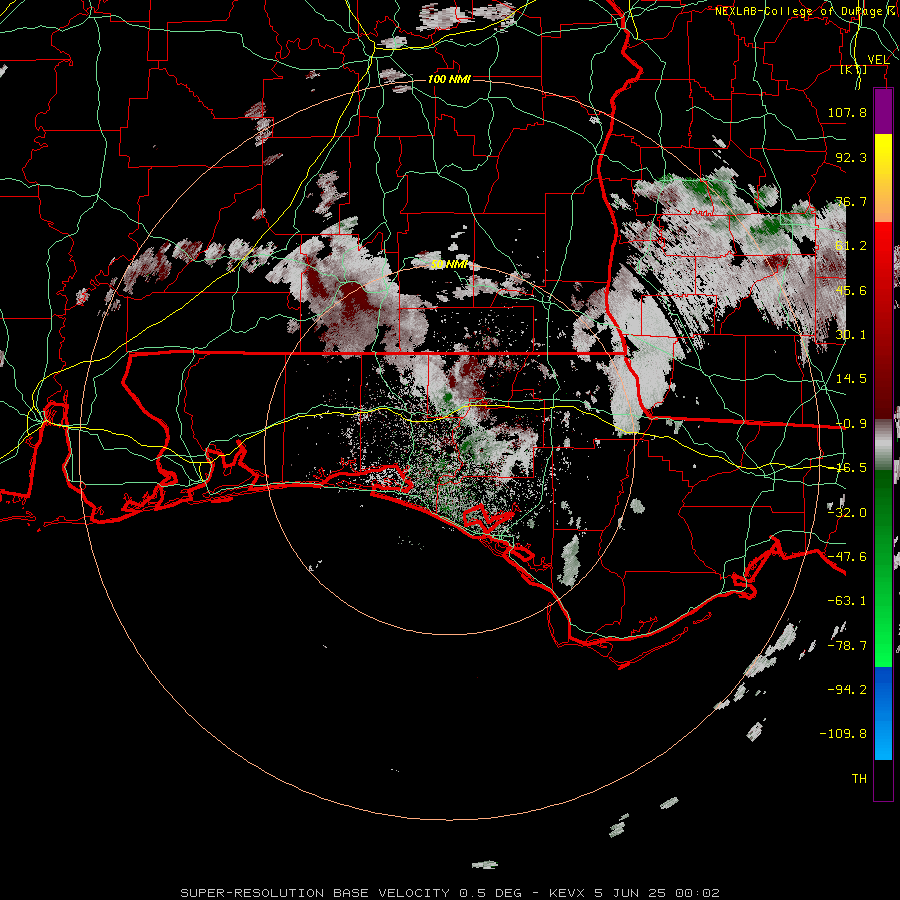This screenshot has height=900, width=900.
Task: Select the -0.9 velocity scale value
Action: 851,424
